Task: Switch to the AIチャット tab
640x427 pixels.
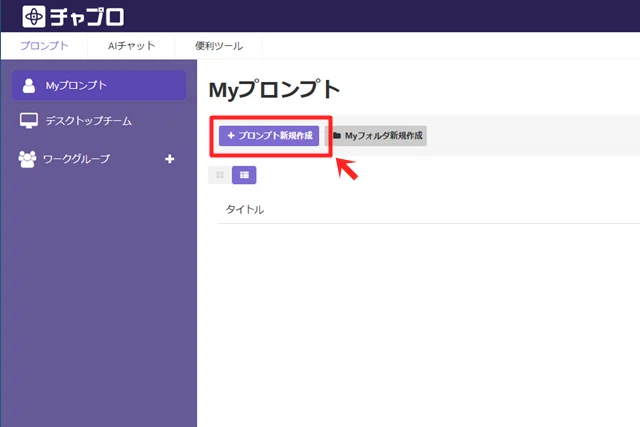Action: 131,46
